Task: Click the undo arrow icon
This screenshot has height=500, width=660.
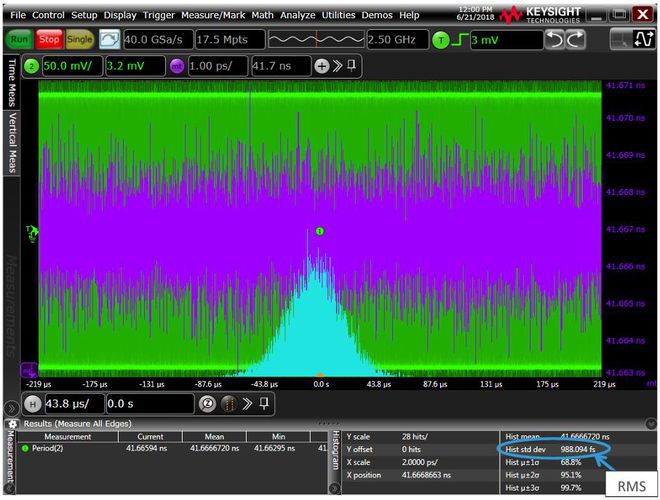Action: click(555, 40)
